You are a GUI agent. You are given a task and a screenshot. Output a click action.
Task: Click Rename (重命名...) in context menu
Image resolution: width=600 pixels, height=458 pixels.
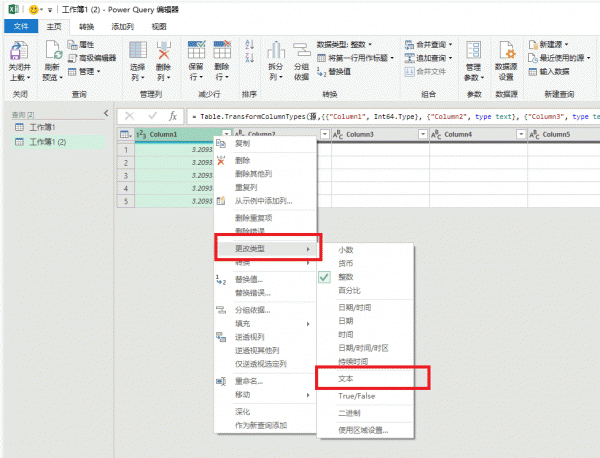(x=249, y=381)
